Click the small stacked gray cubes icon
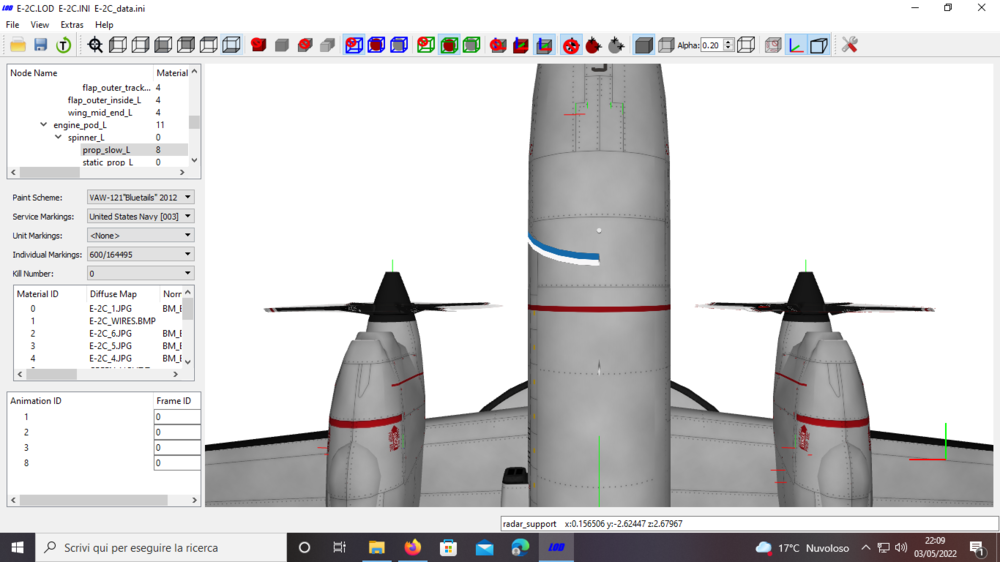Image resolution: width=1000 pixels, height=562 pixels. coord(328,45)
